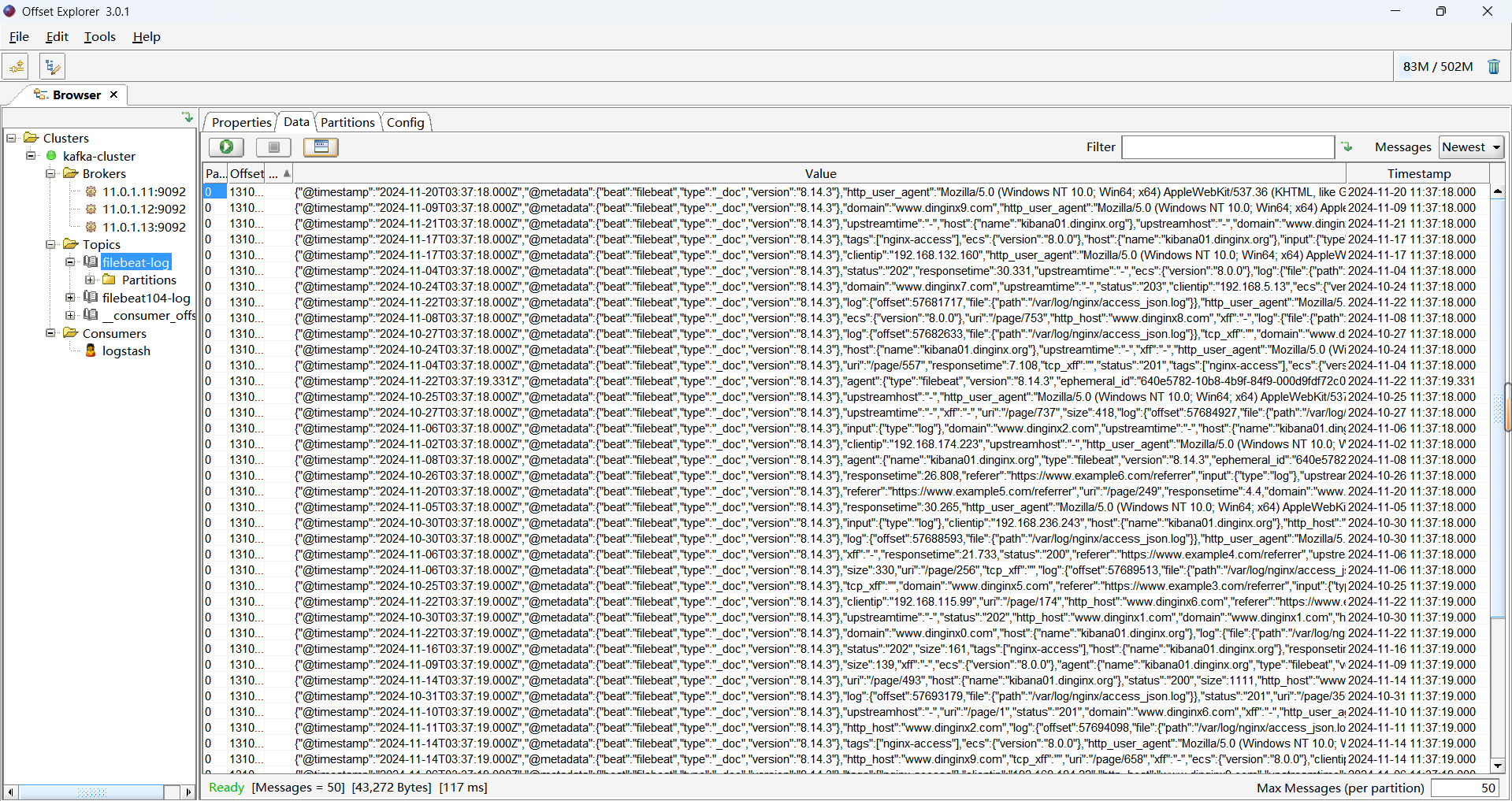Stop message retrieval with the stop button
Viewport: 1512px width, 801px height.
273,146
